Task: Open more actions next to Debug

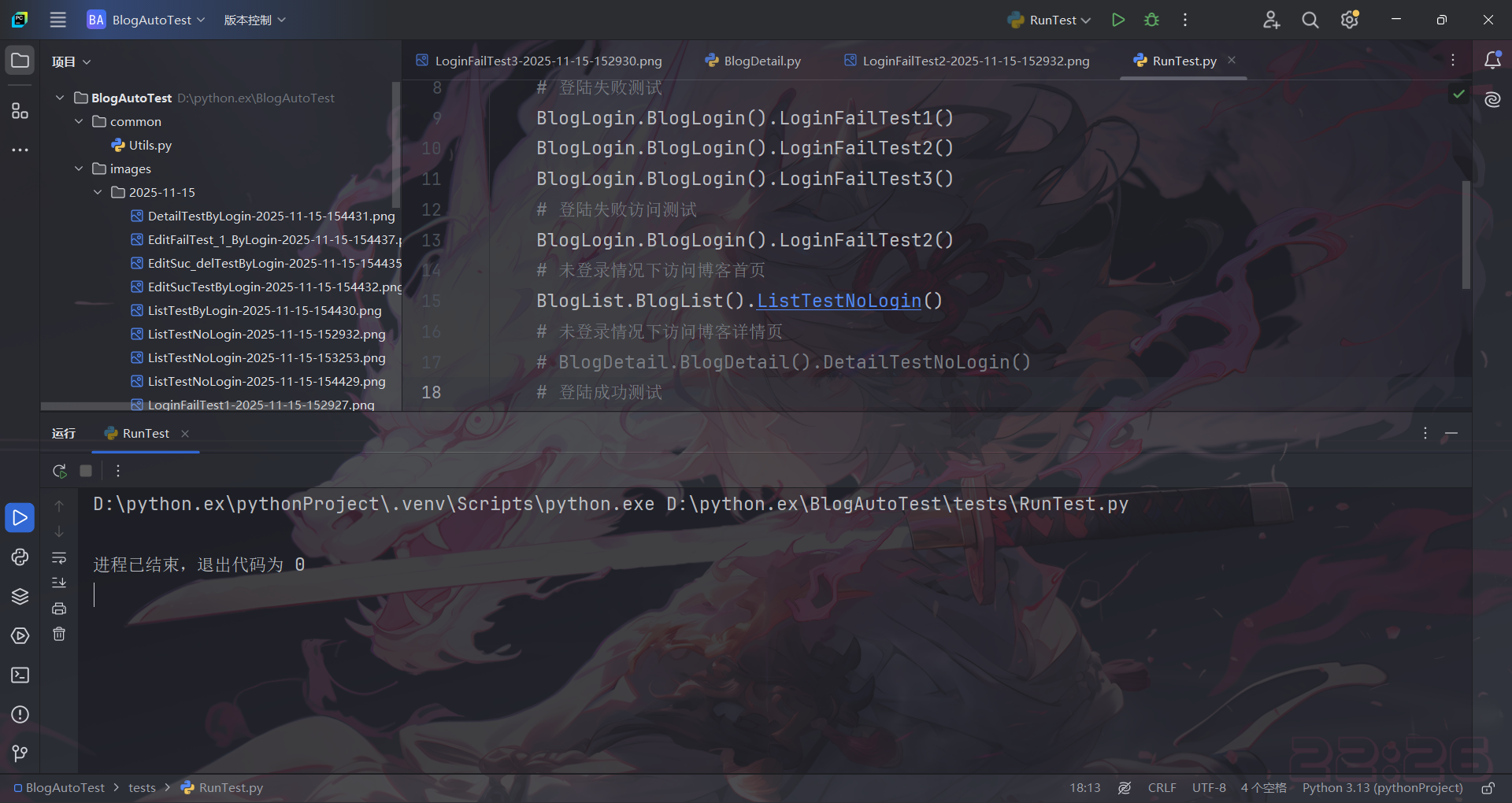Action: (1185, 20)
